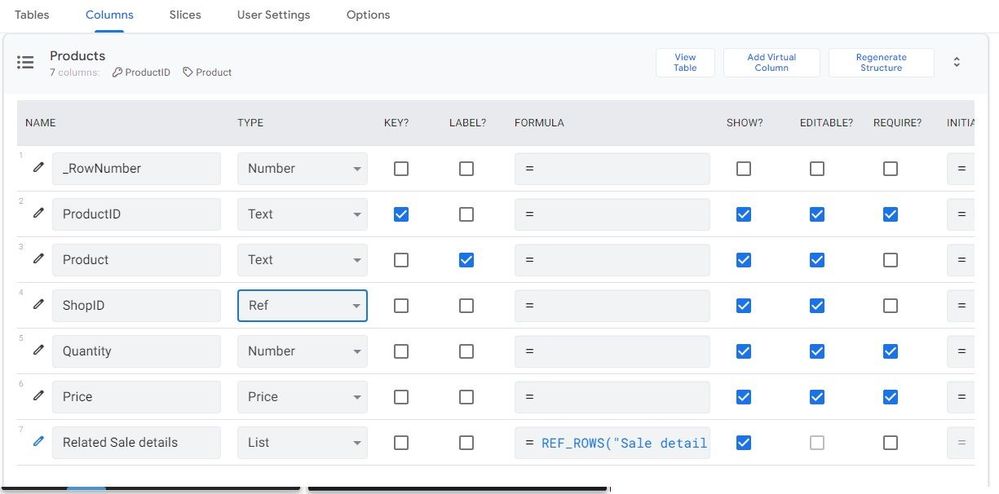Open the type dropdown for _RowNumber

pos(303,168)
